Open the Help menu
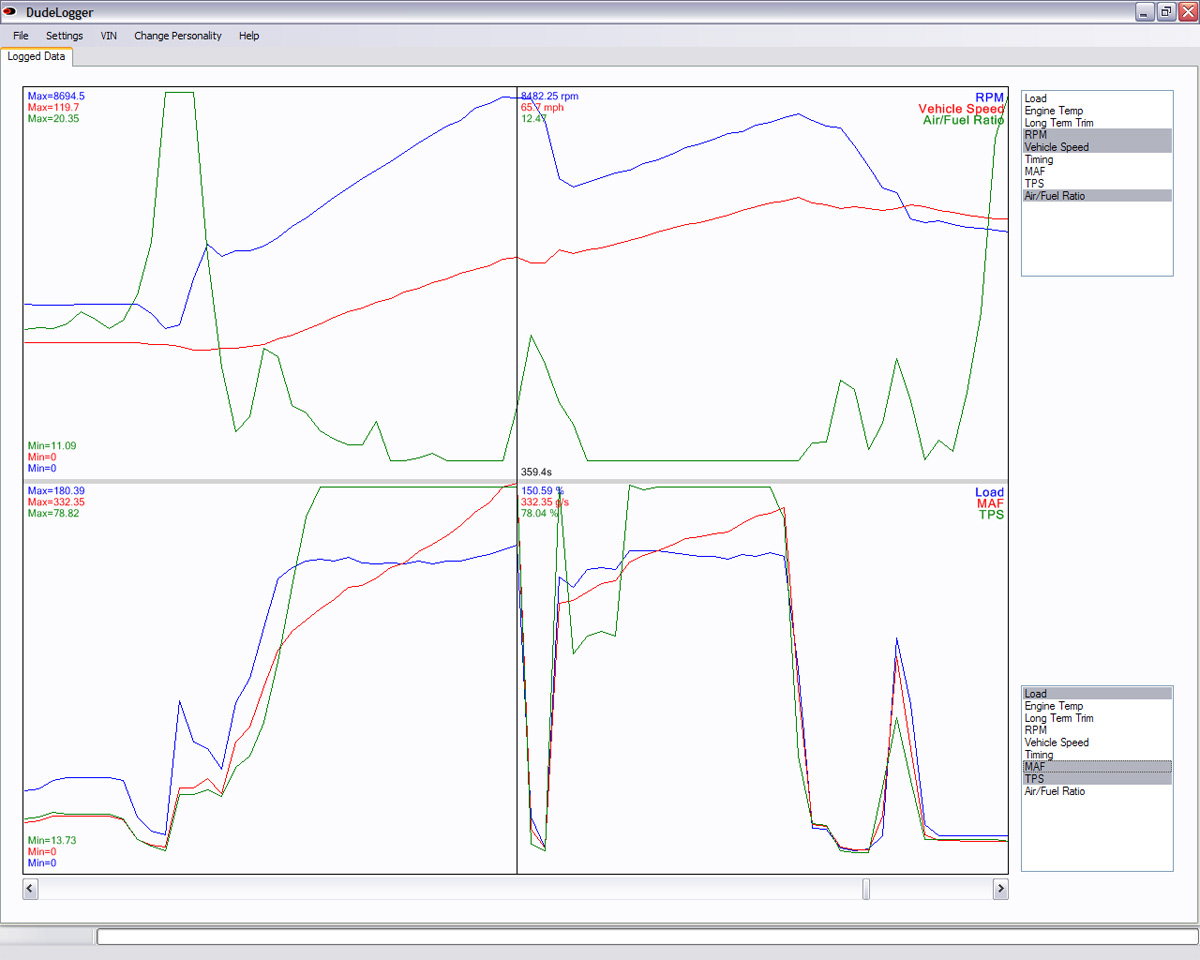This screenshot has height=960, width=1200. [249, 35]
